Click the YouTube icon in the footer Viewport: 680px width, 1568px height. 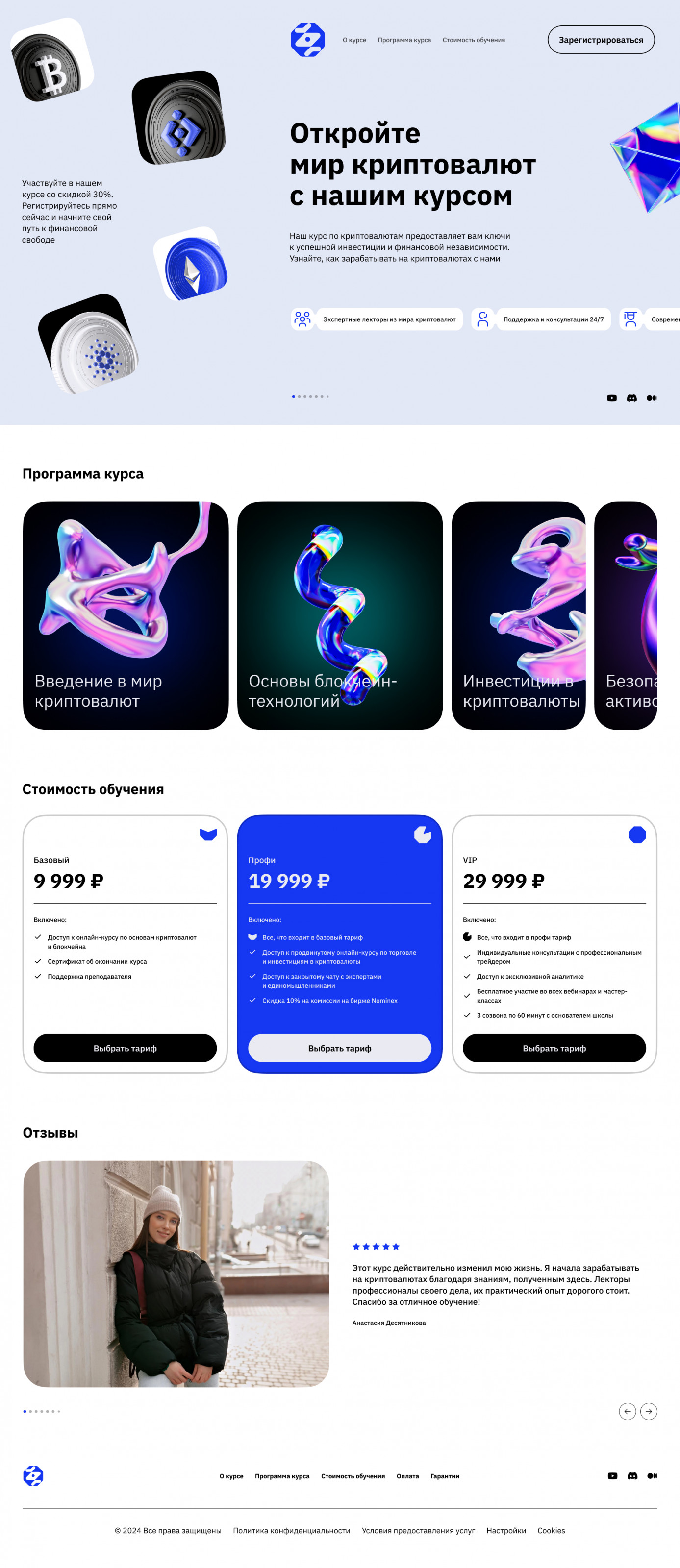pos(612,1475)
